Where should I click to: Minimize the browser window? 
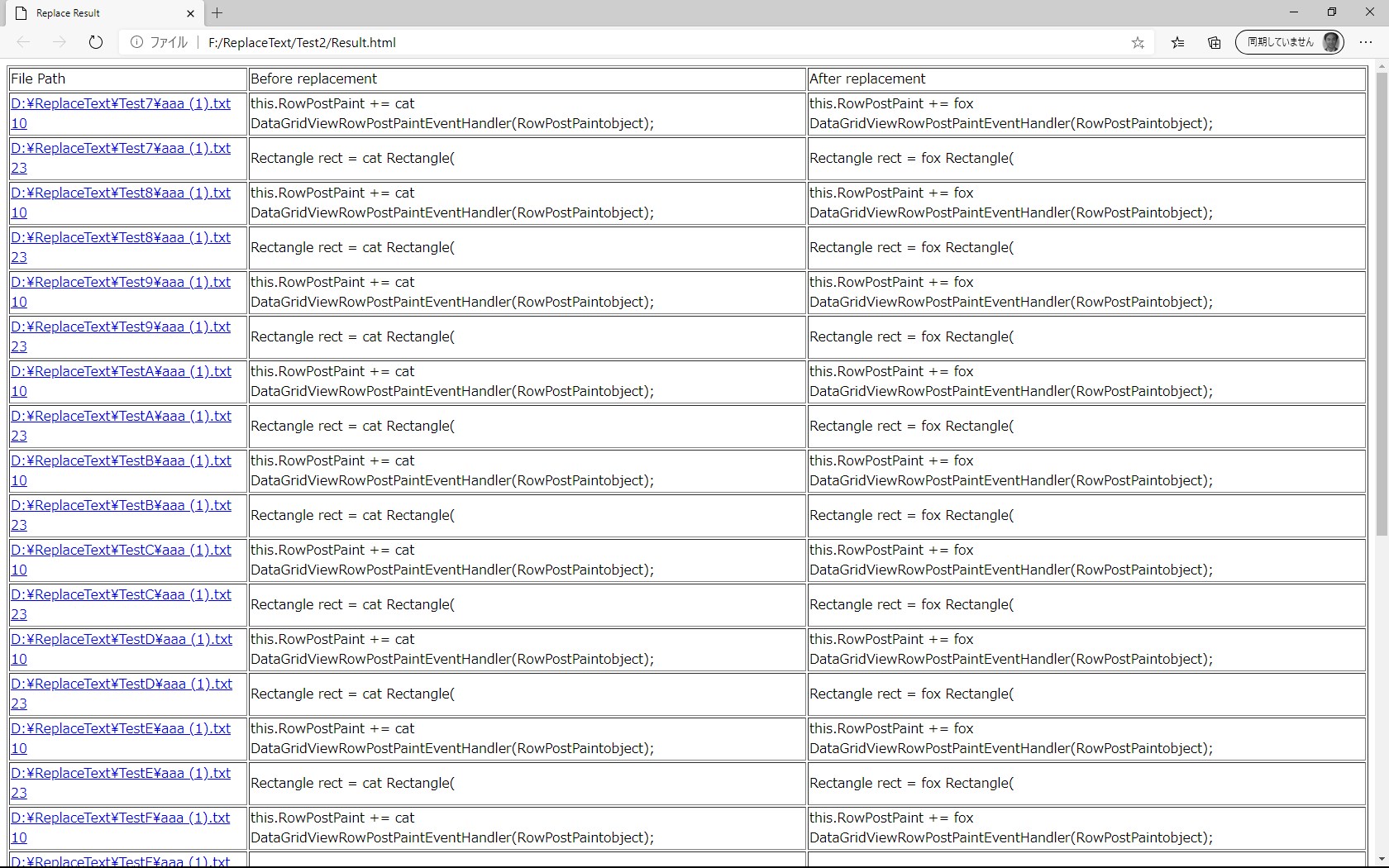[x=1294, y=12]
